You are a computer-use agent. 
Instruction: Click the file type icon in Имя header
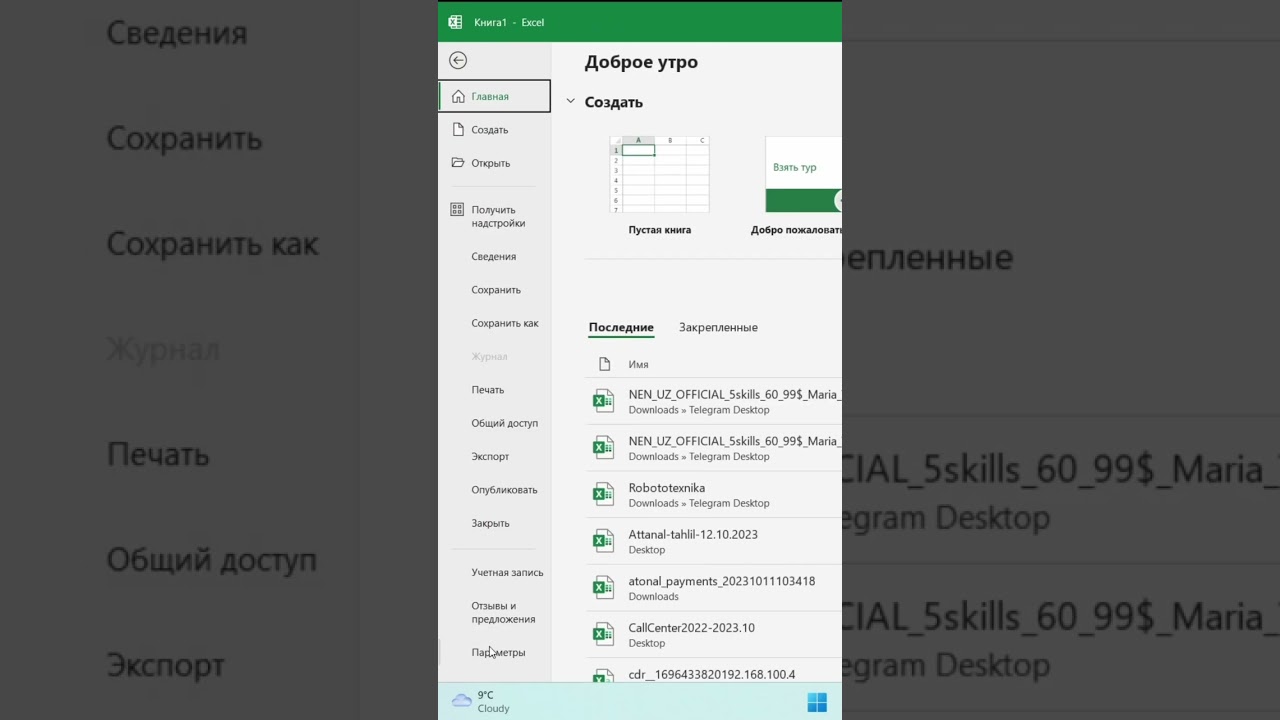point(604,364)
